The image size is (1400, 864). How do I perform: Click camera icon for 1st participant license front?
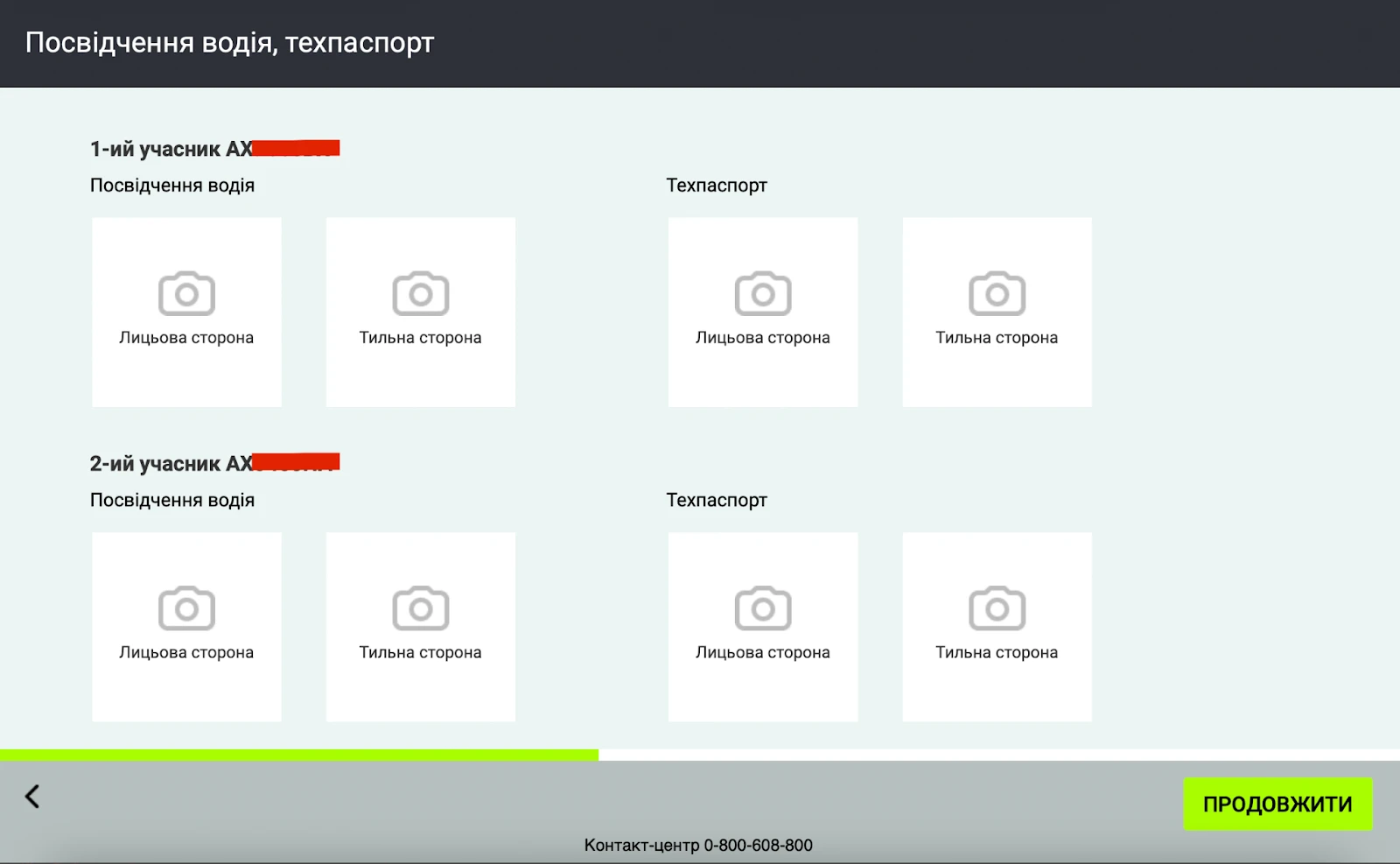[x=186, y=293]
